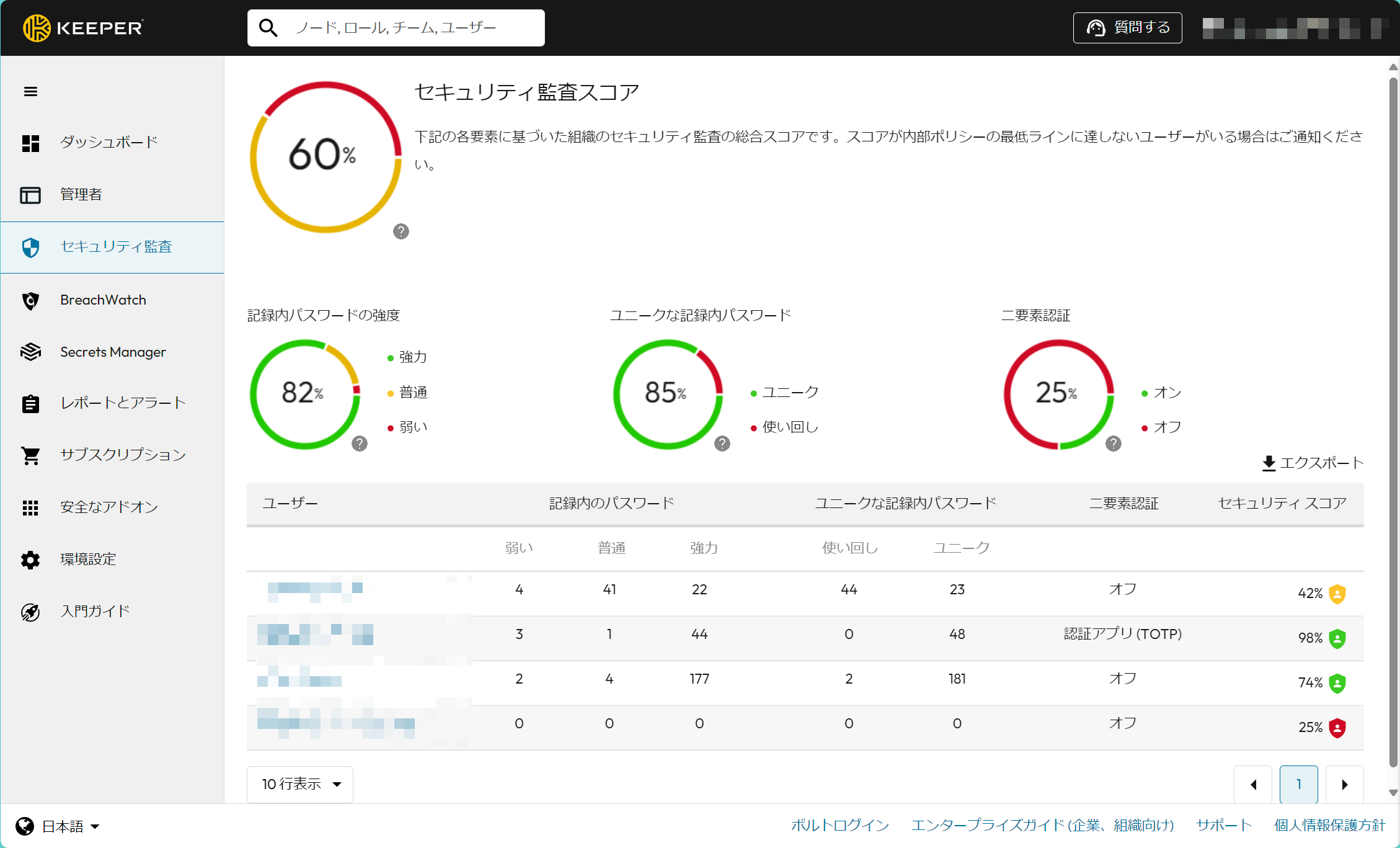Go to next page arrow in pagination
Image resolution: width=1400 pixels, height=848 pixels.
(1344, 785)
